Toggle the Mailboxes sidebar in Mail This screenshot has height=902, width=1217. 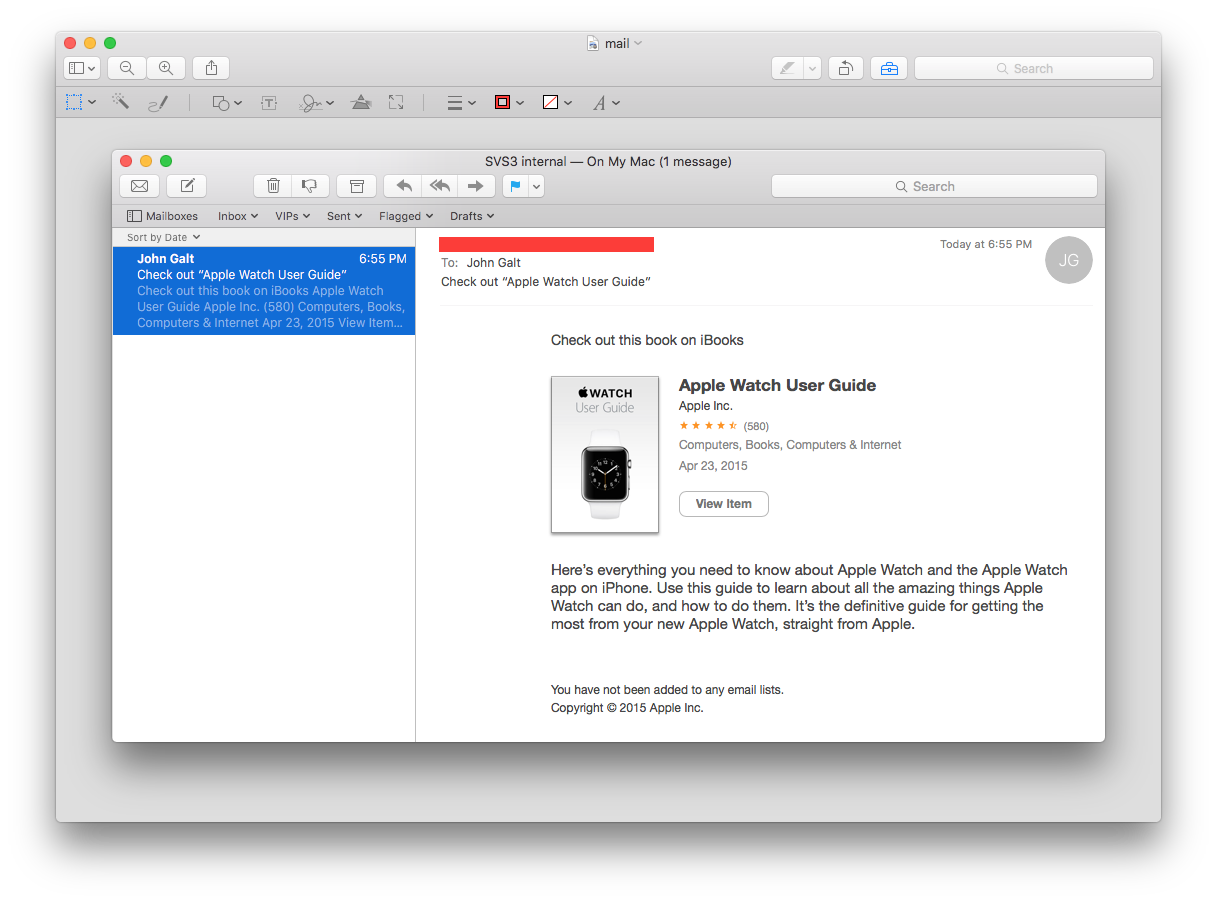pyautogui.click(x=162, y=216)
